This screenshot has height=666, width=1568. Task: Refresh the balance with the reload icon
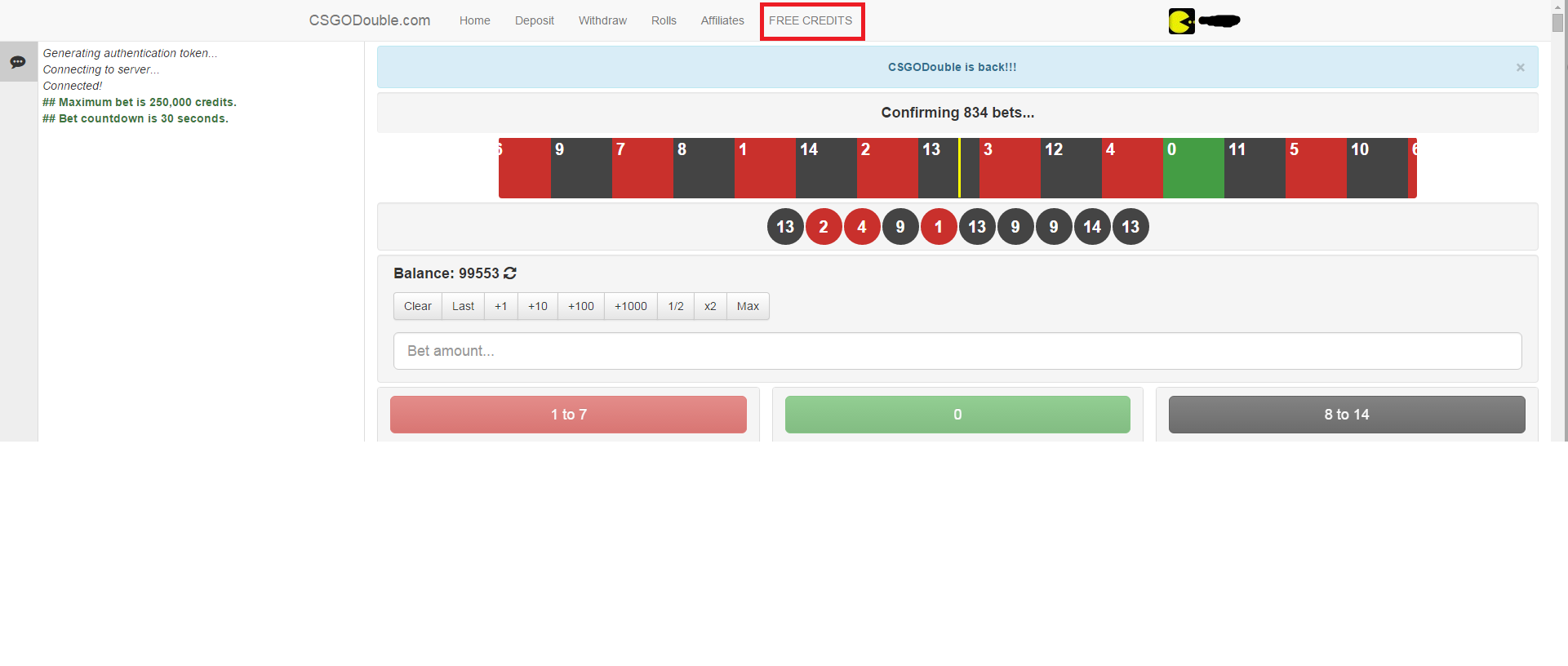[510, 273]
